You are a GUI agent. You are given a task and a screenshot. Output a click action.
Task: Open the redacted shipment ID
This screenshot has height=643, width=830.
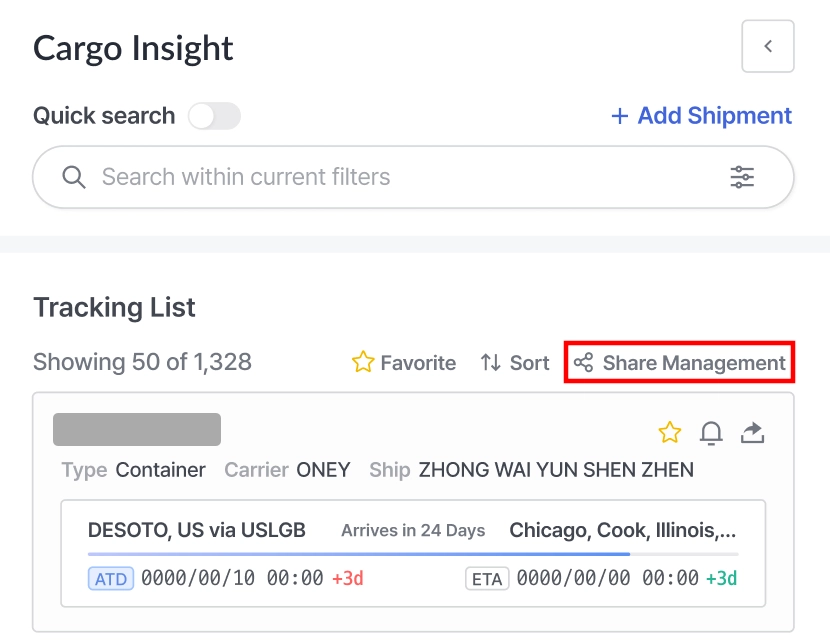tap(137, 429)
